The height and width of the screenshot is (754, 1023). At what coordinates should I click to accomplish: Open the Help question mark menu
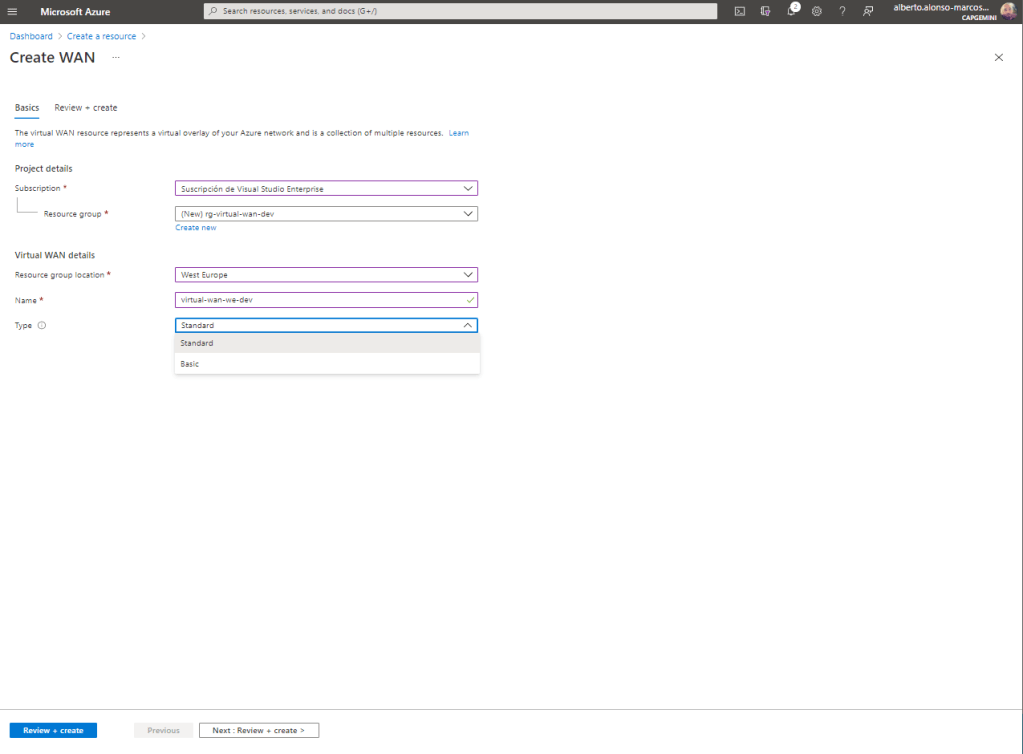(842, 11)
